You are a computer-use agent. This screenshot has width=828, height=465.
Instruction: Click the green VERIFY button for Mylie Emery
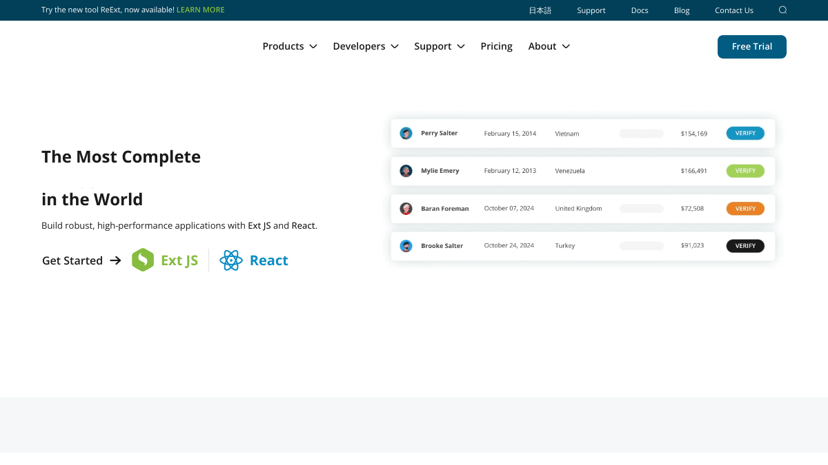point(745,170)
